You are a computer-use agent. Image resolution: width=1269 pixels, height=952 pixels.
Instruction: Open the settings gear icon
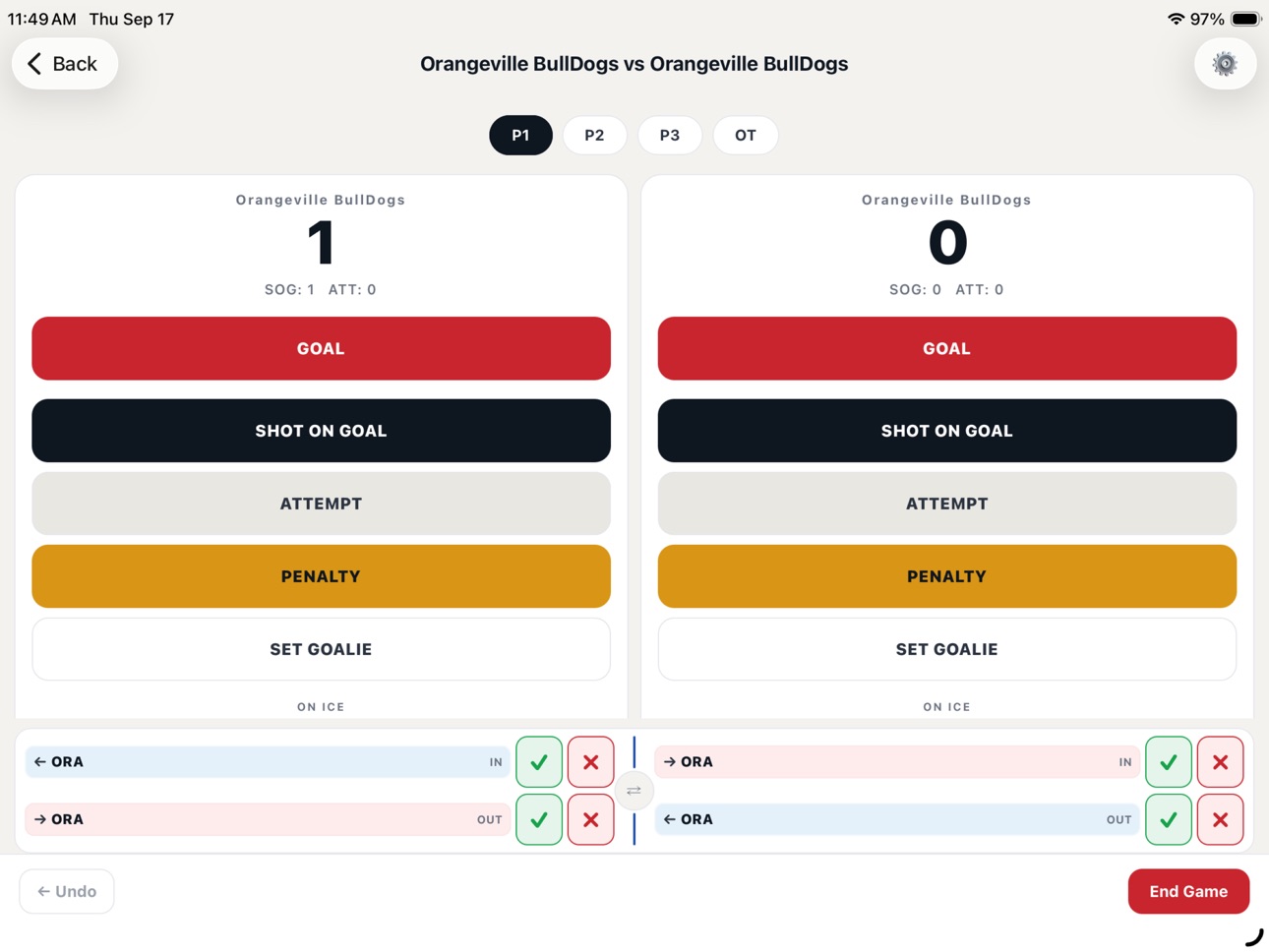[1225, 64]
